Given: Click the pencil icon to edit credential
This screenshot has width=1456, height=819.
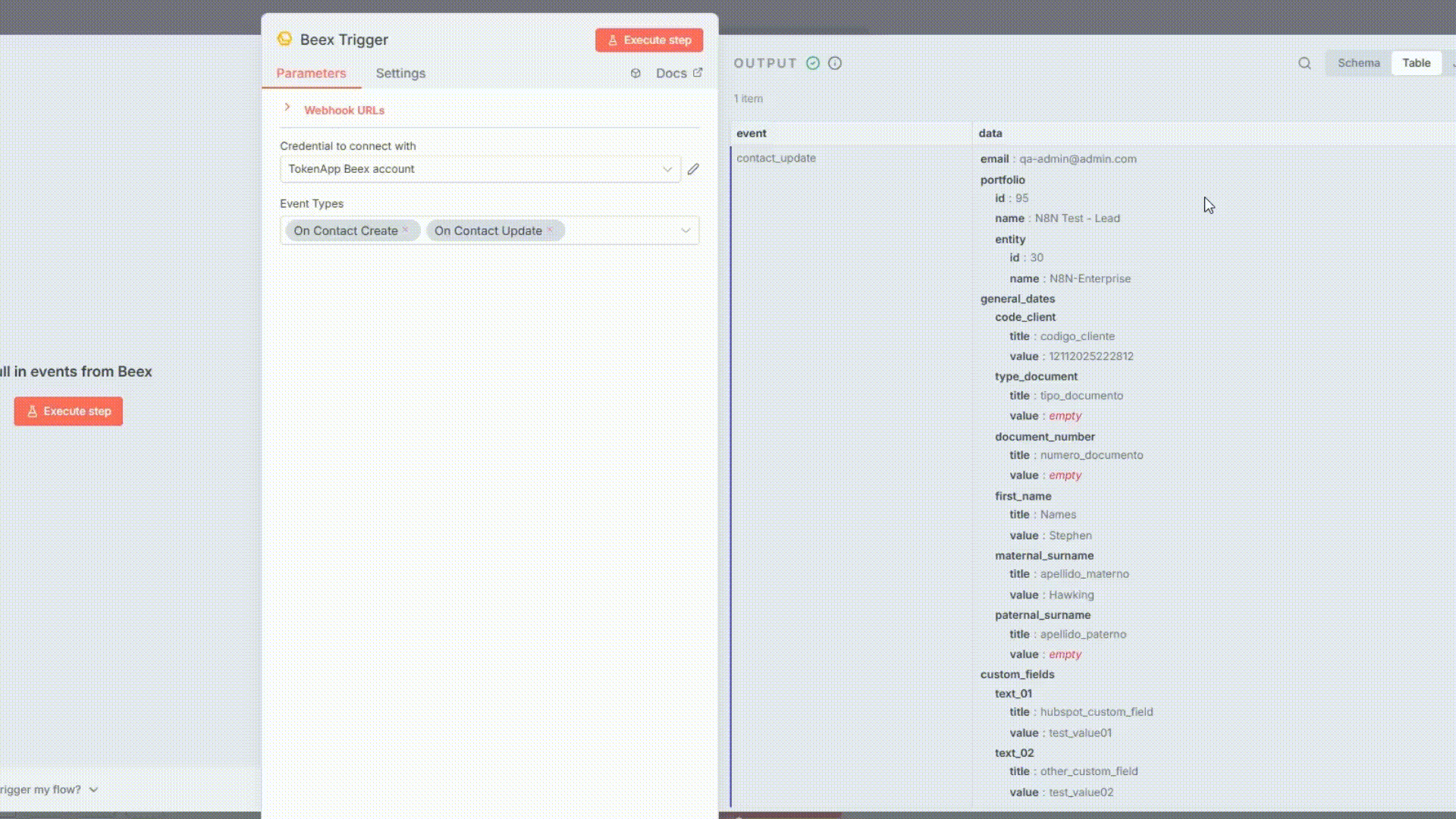Looking at the screenshot, I should [693, 169].
